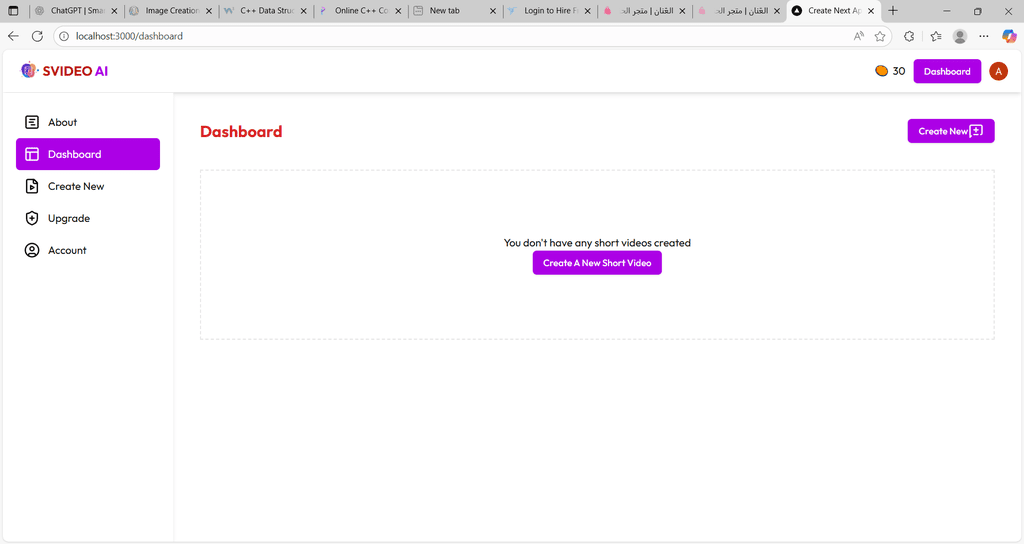Click the Upgrade shield icon
Screen dimensions: 1024x544
point(31,218)
